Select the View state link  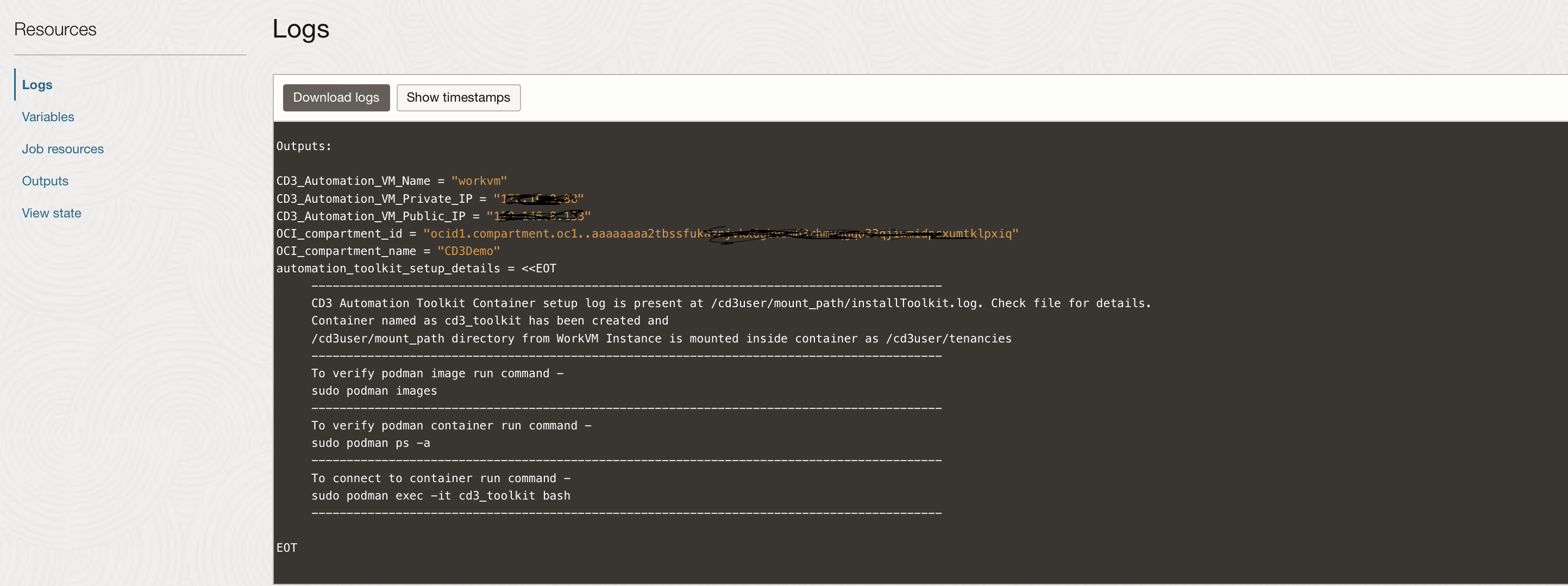[52, 213]
